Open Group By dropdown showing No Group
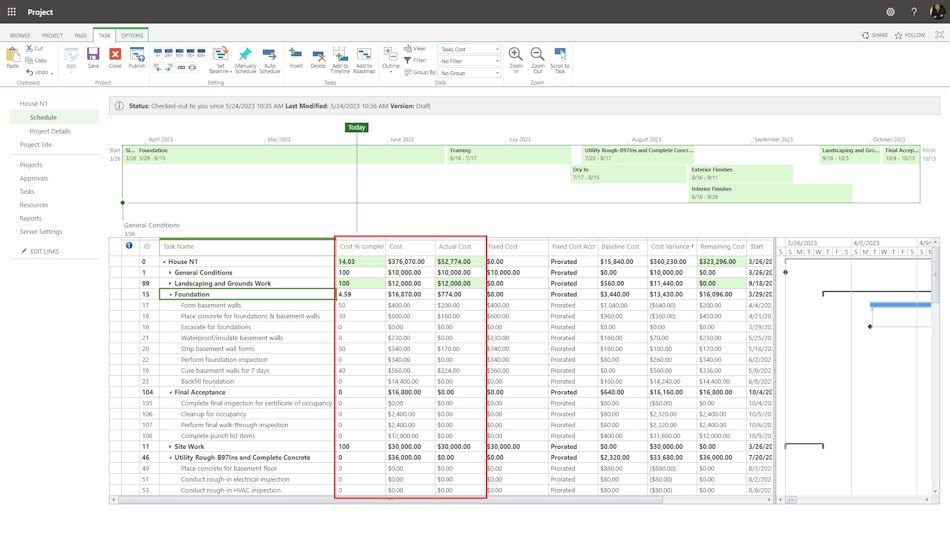 pos(470,73)
